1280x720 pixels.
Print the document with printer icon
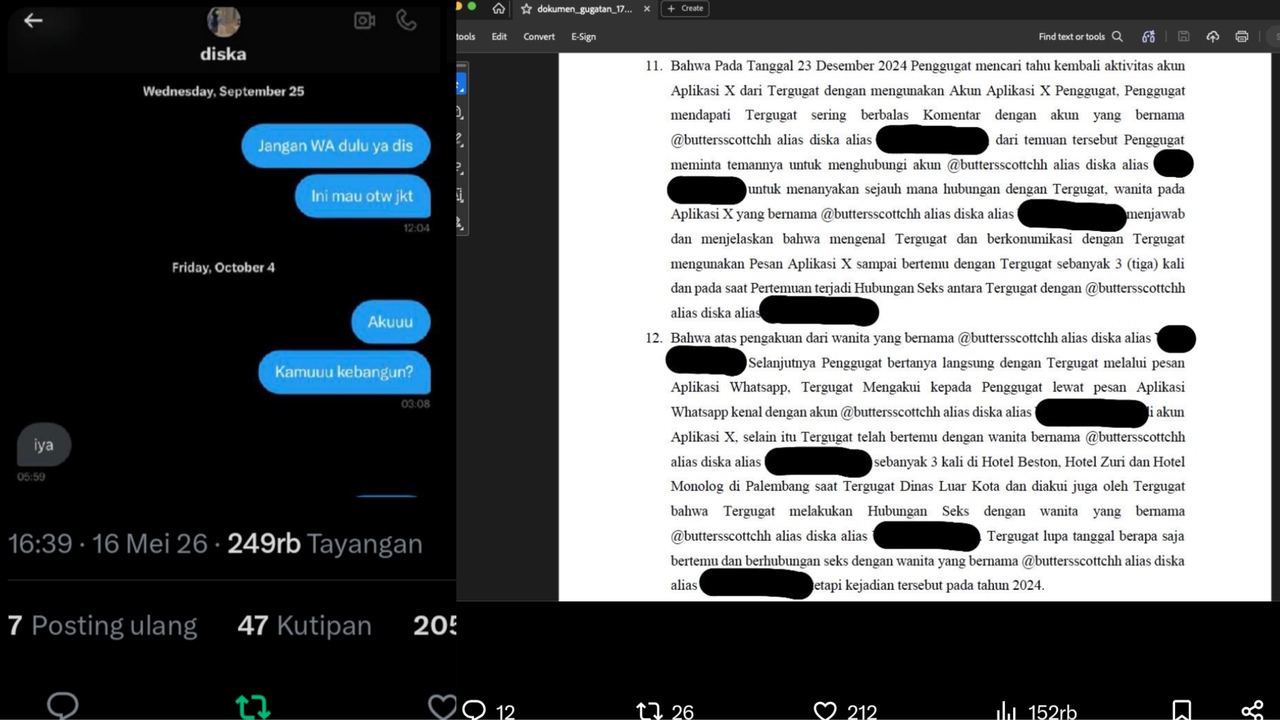point(1242,36)
